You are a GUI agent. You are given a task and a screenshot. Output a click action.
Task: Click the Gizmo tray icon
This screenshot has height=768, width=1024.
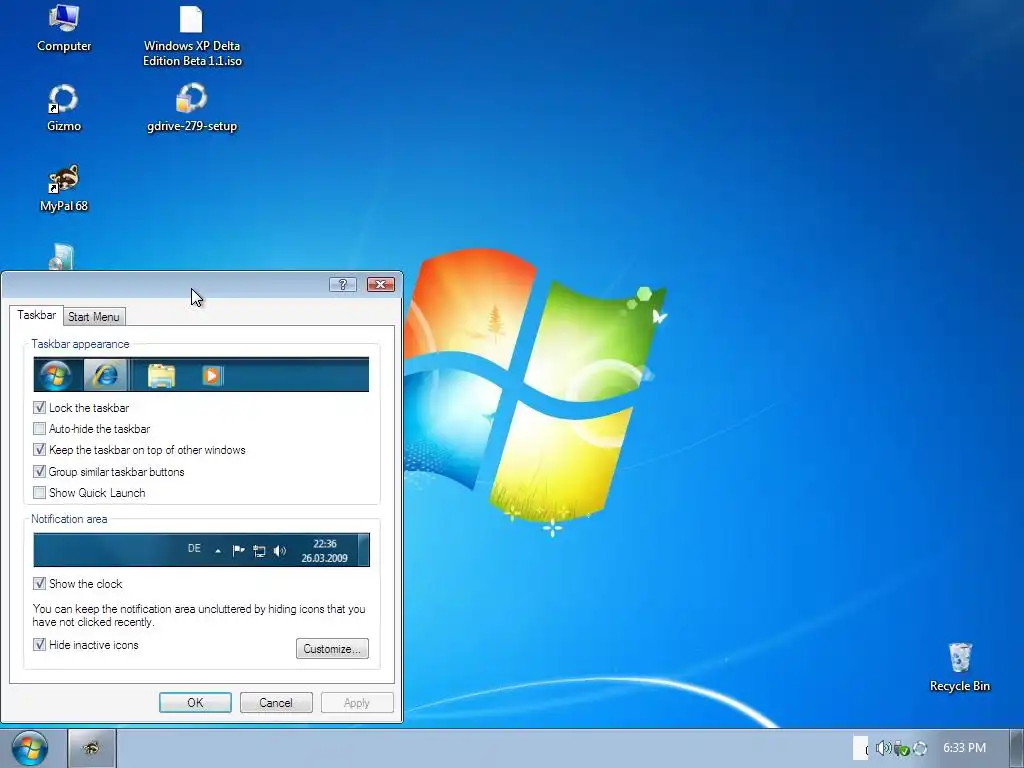(x=920, y=748)
